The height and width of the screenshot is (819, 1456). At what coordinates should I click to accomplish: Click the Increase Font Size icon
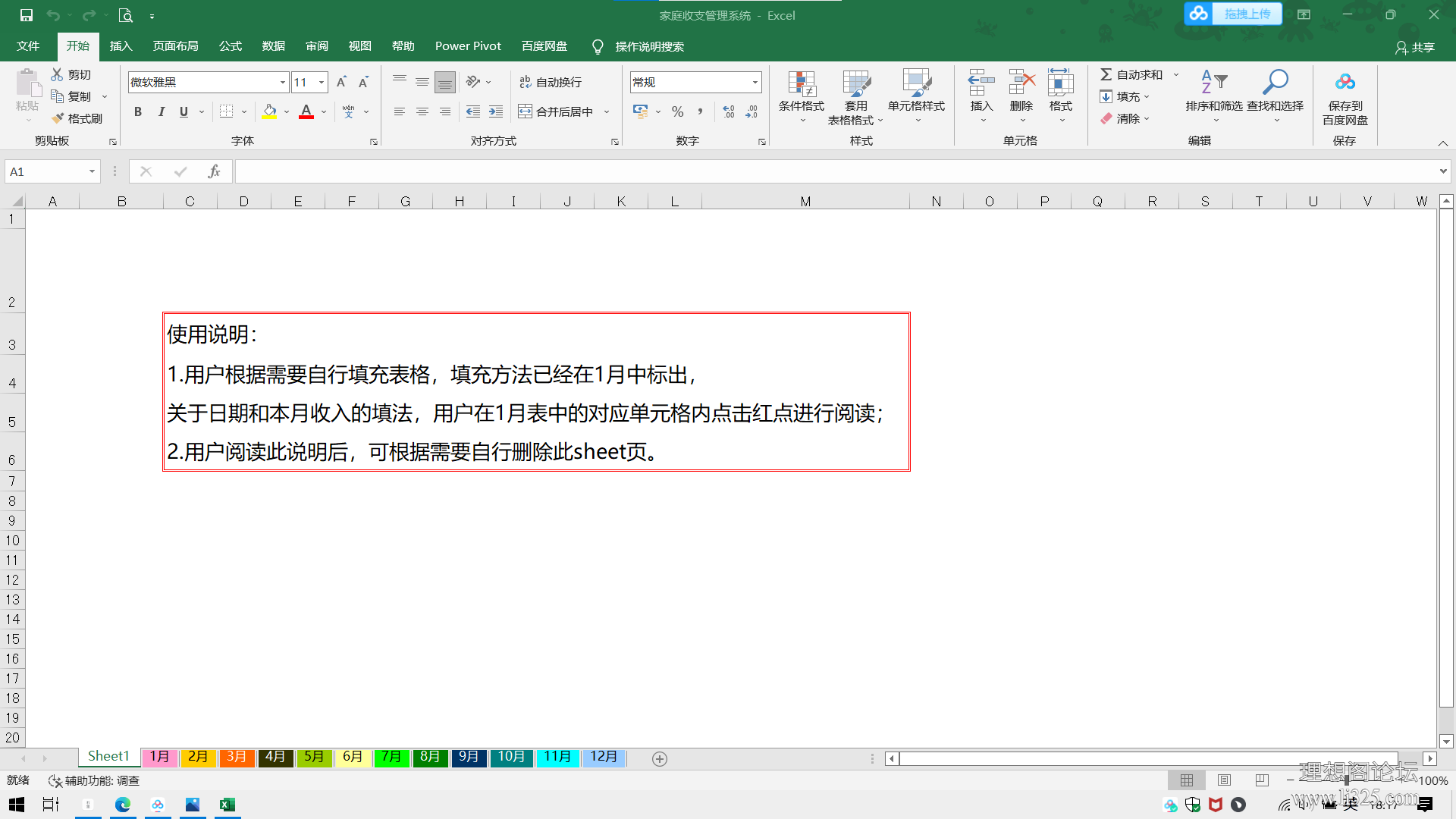click(341, 82)
